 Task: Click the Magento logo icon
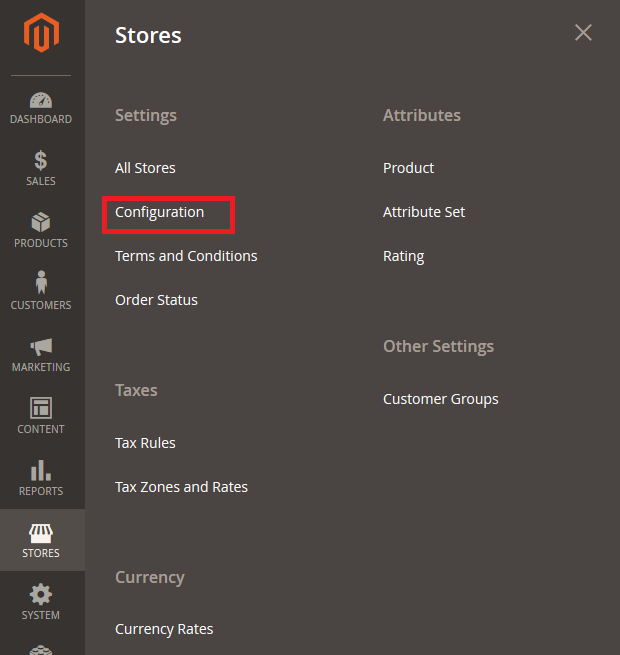pos(41,33)
